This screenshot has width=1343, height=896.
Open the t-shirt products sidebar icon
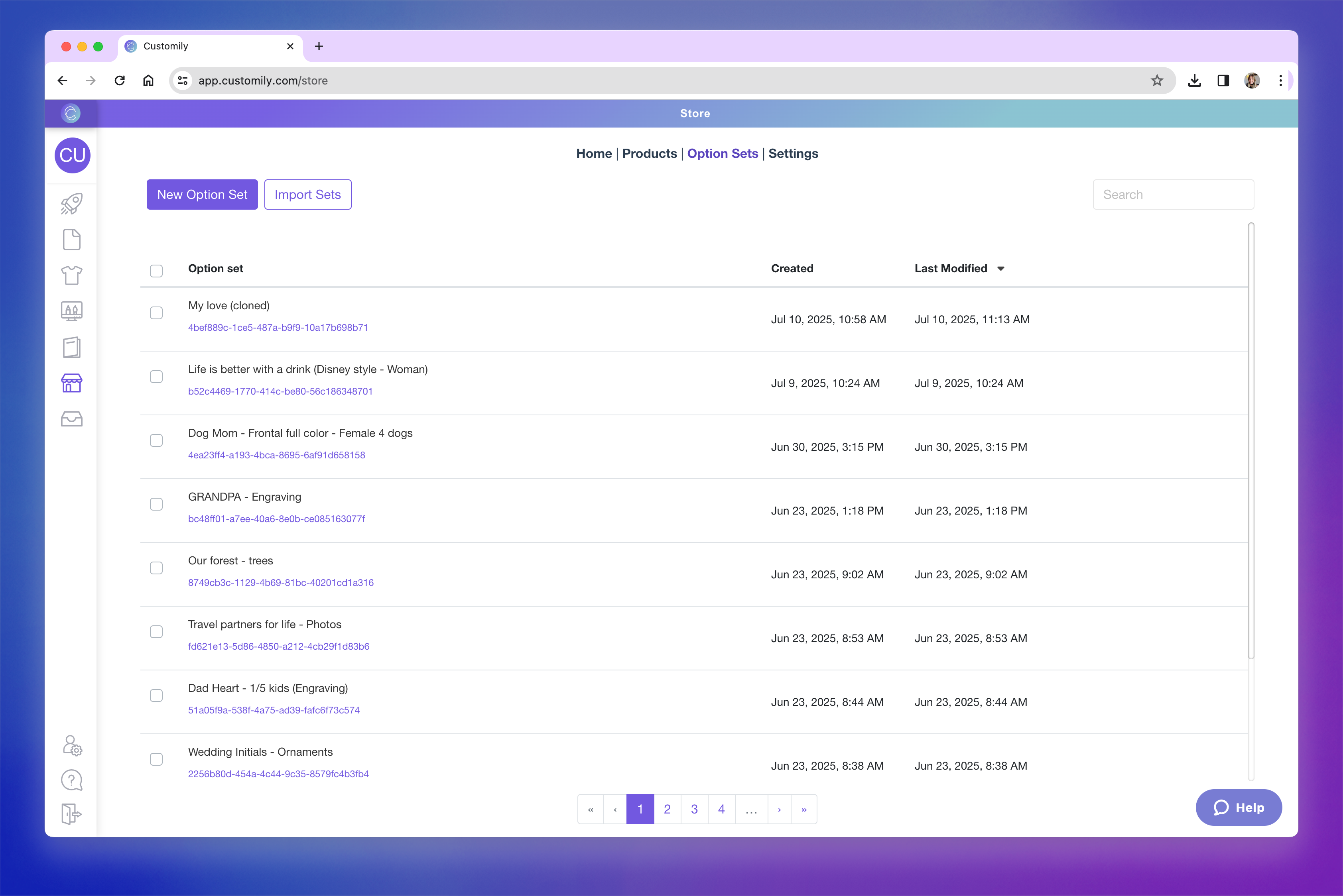71,275
